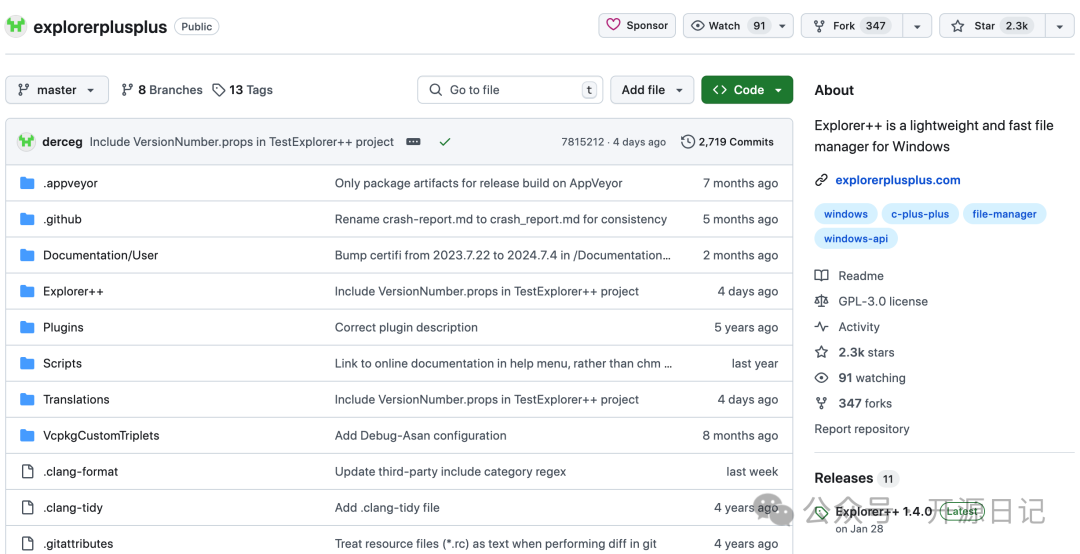This screenshot has height=554, width=1080.
Task: Open derceg author link
Action: pos(62,142)
